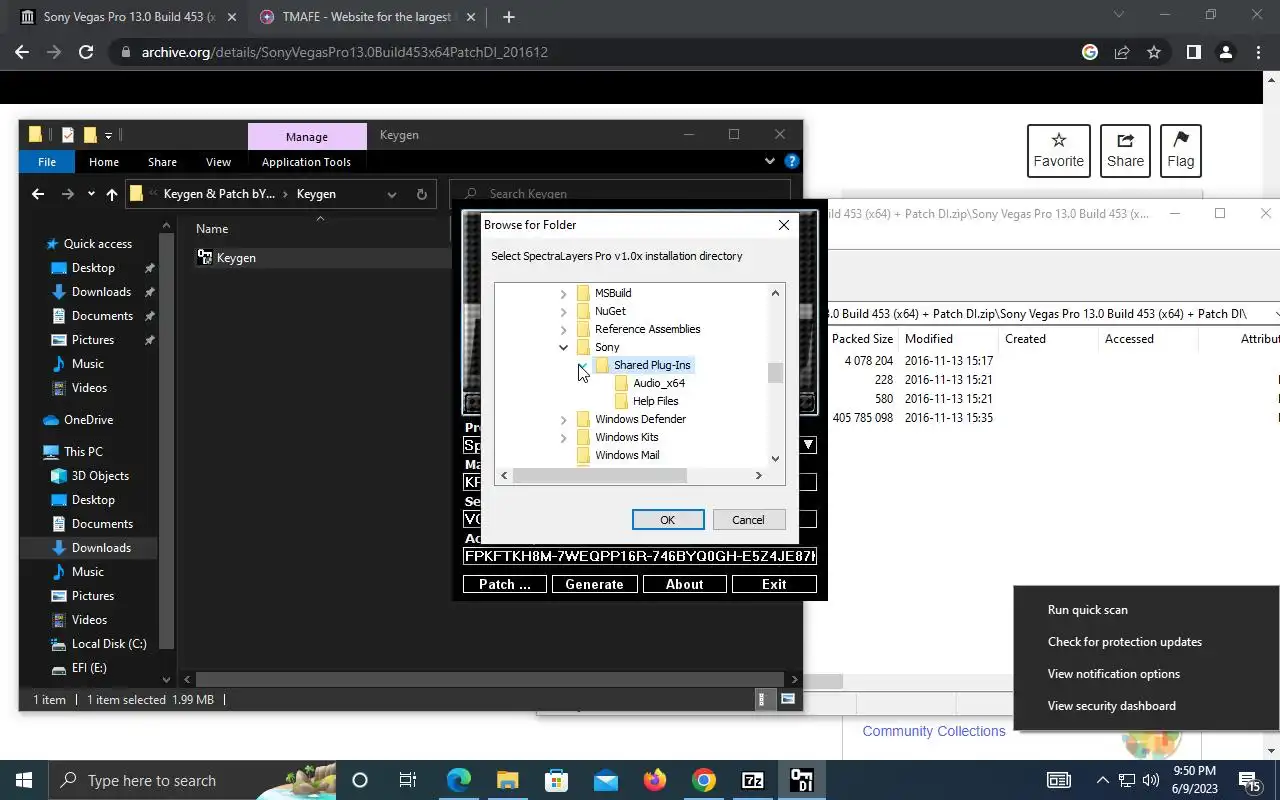The image size is (1280, 800).
Task: Click the folder tree scroll up arrow
Action: tap(775, 293)
